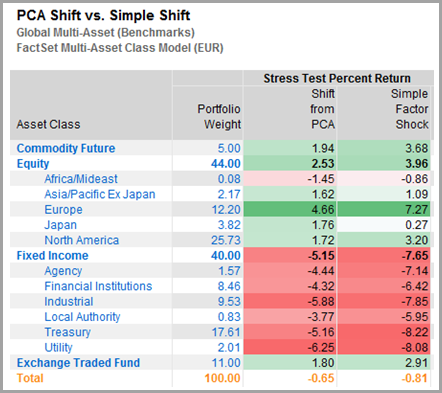This screenshot has height=393, width=442.
Task: Select the Stress Test Percent Return header
Action: click(337, 78)
